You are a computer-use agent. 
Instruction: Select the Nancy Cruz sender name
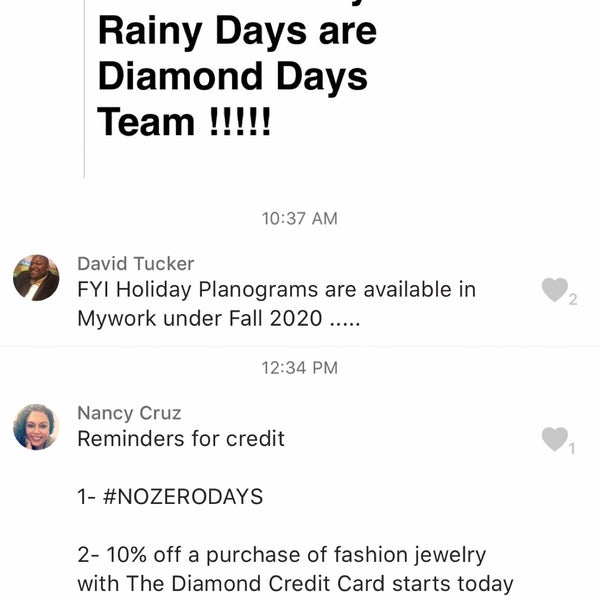coord(129,413)
